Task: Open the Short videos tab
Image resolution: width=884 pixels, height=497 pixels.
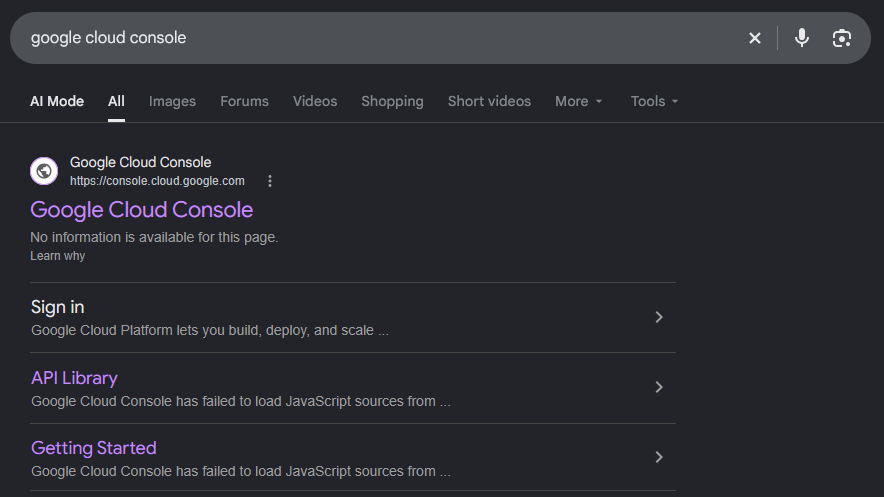Action: point(489,101)
